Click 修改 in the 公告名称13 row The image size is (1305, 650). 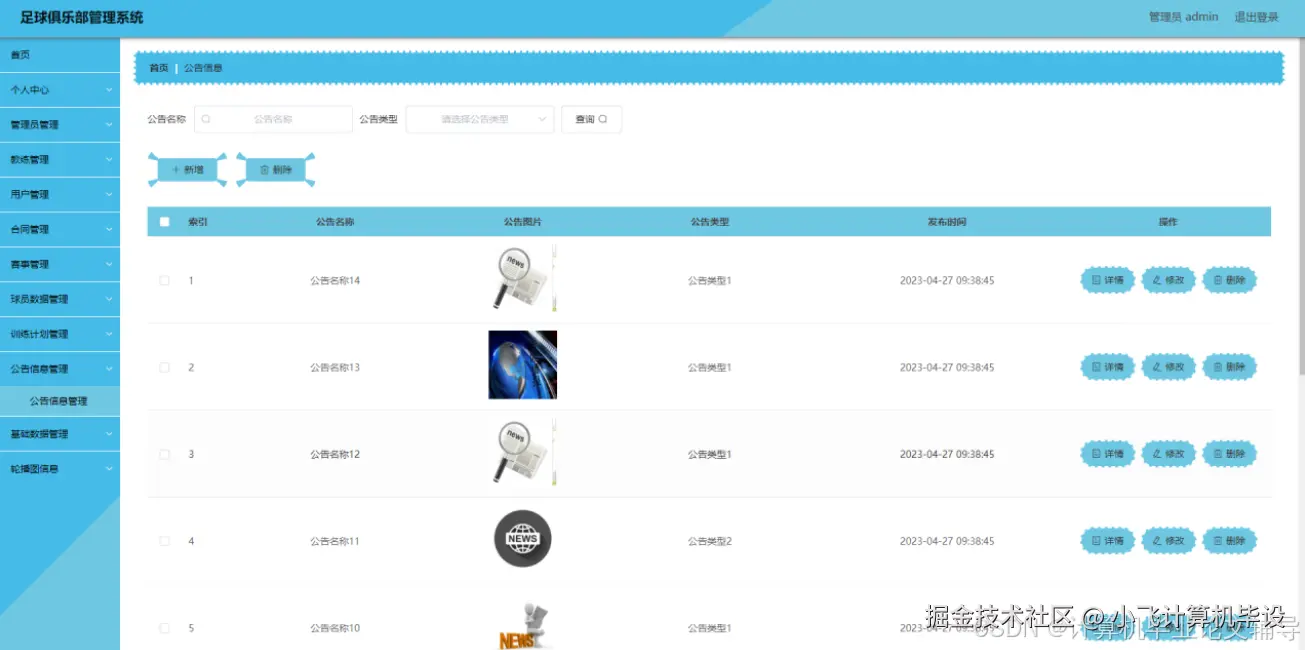pos(1168,367)
